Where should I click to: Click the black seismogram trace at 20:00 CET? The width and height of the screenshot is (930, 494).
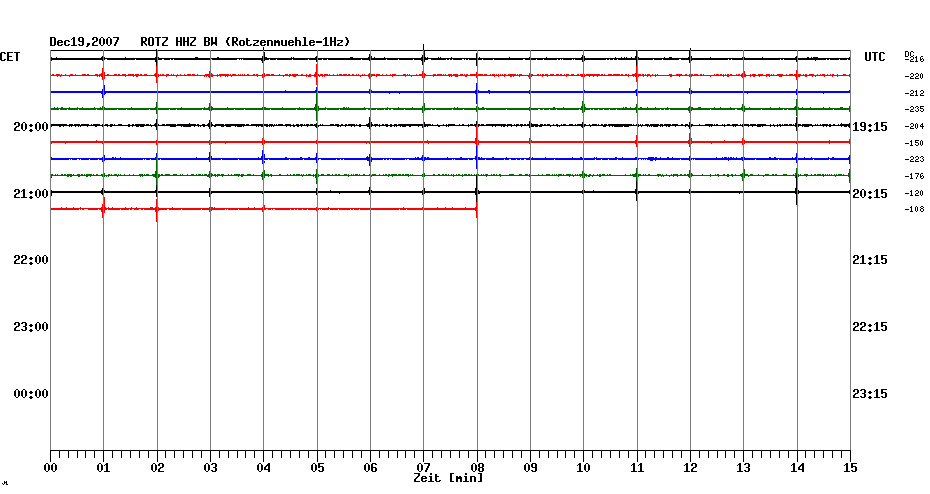[450, 126]
